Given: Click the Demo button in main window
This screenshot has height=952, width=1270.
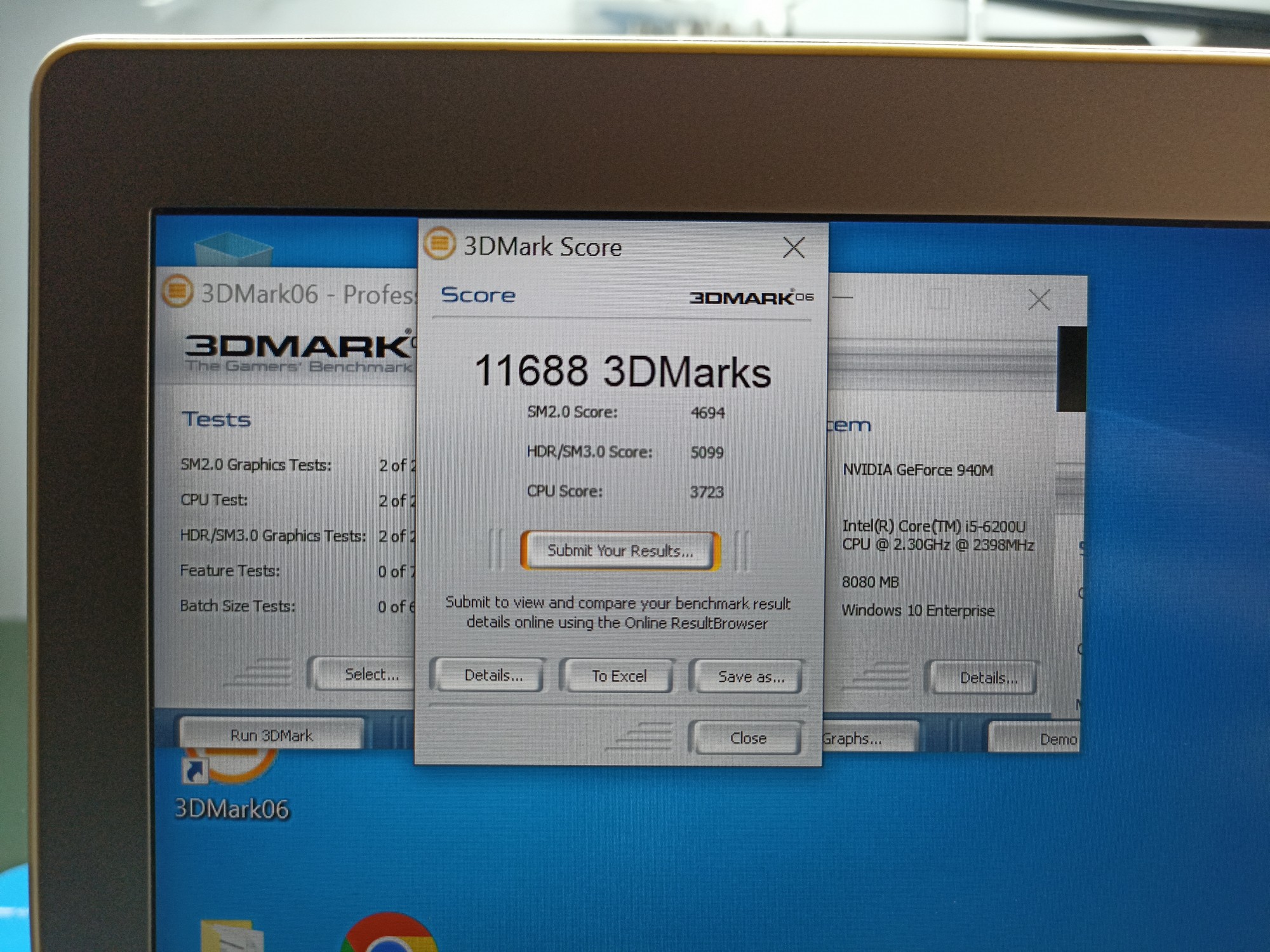Looking at the screenshot, I should 1035,739.
